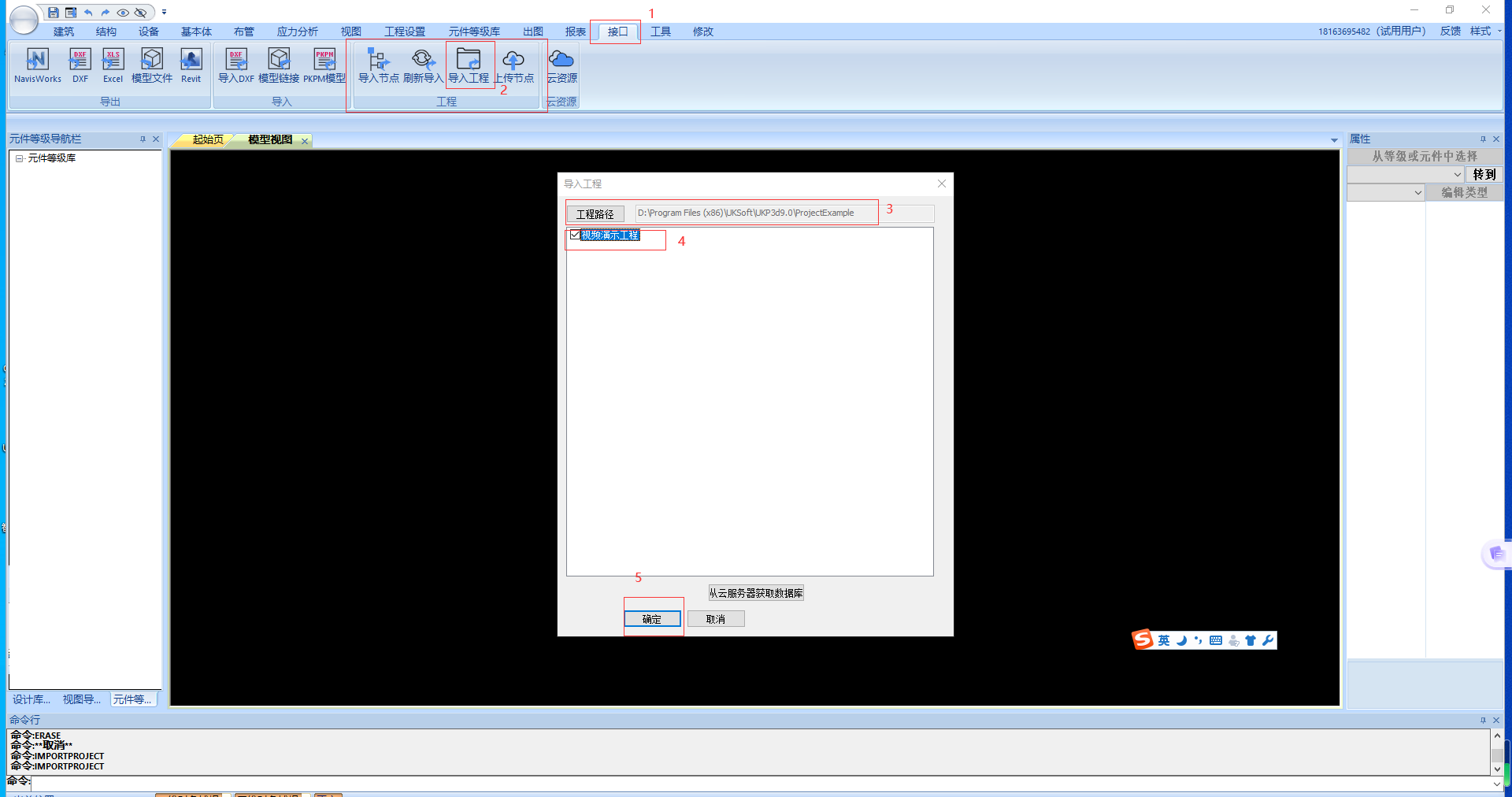Collapse the 元件等级库 tree node
This screenshot has height=797, width=1512.
click(19, 158)
